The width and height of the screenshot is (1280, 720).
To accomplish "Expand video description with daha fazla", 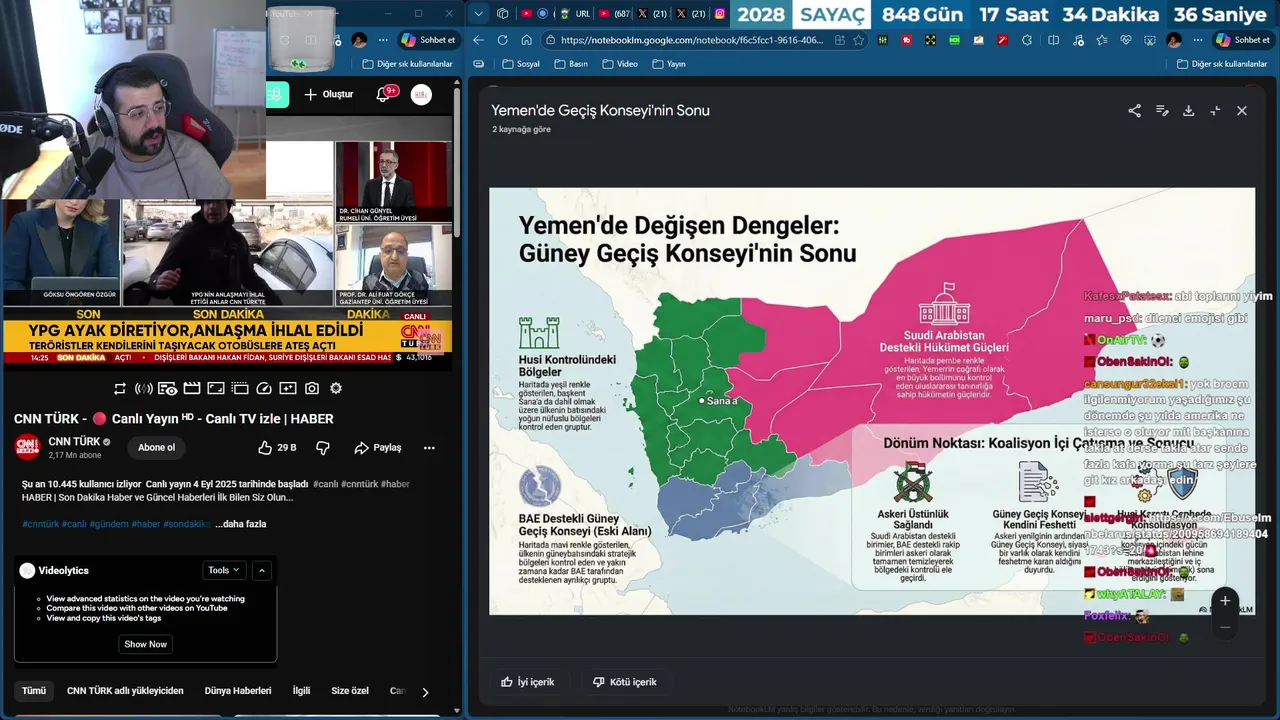I will click(240, 524).
